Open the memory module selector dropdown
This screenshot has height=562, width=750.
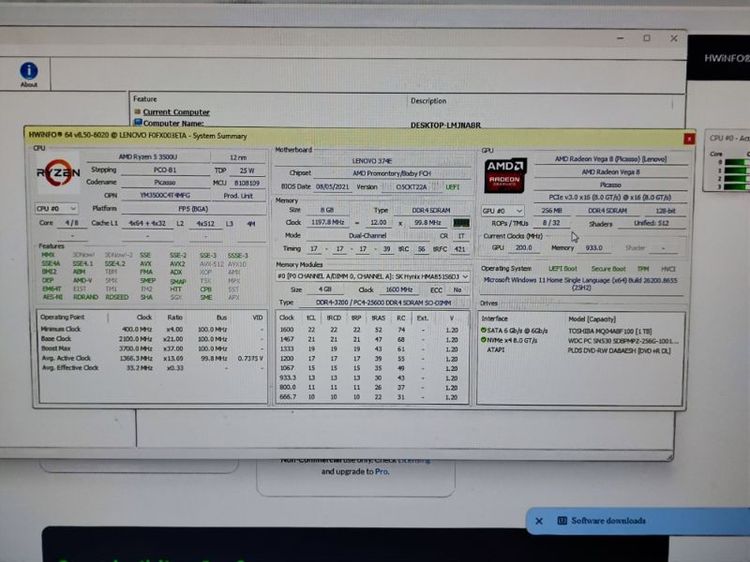(x=372, y=276)
